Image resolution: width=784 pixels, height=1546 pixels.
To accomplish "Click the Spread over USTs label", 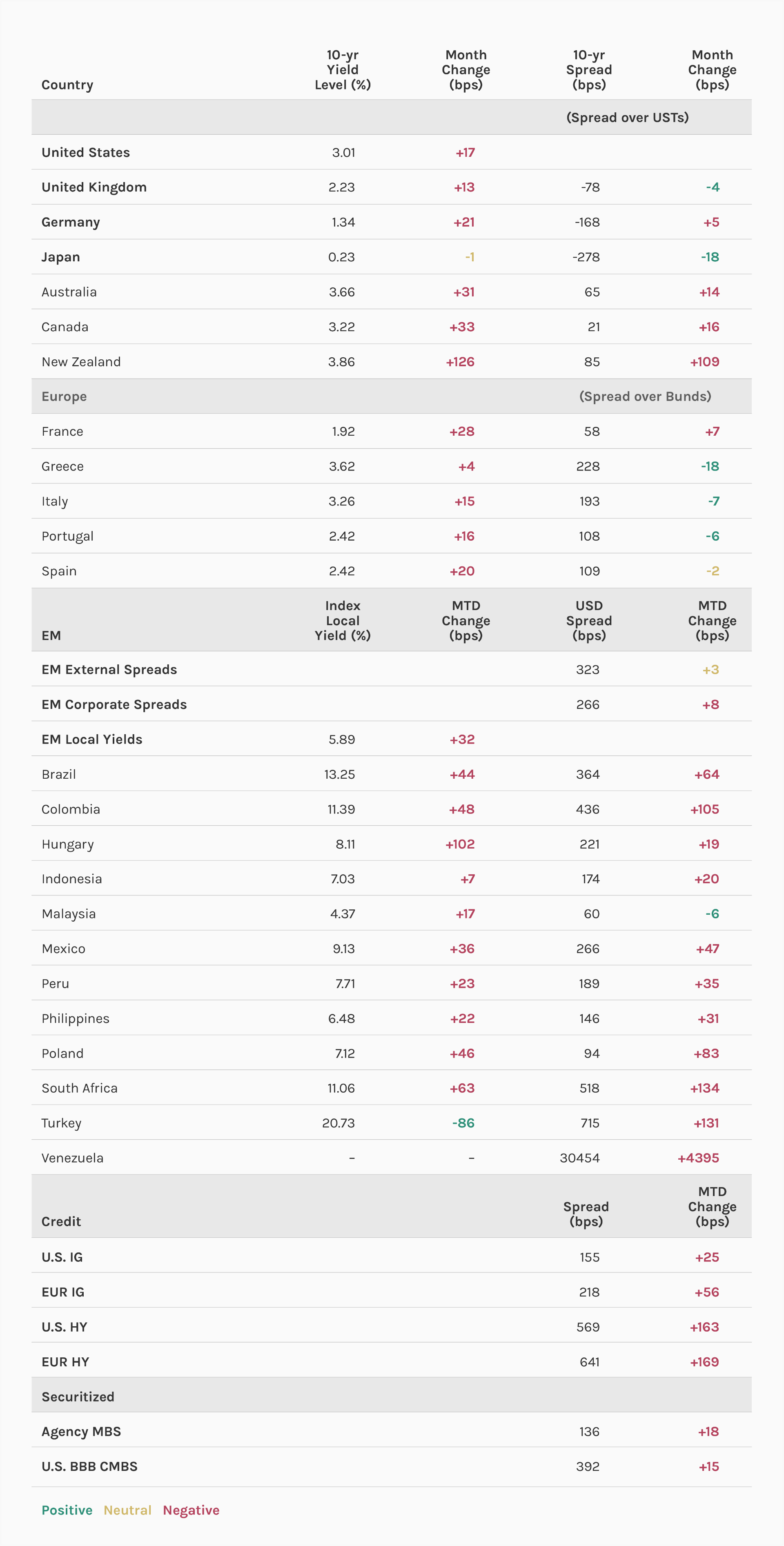I will pos(627,118).
